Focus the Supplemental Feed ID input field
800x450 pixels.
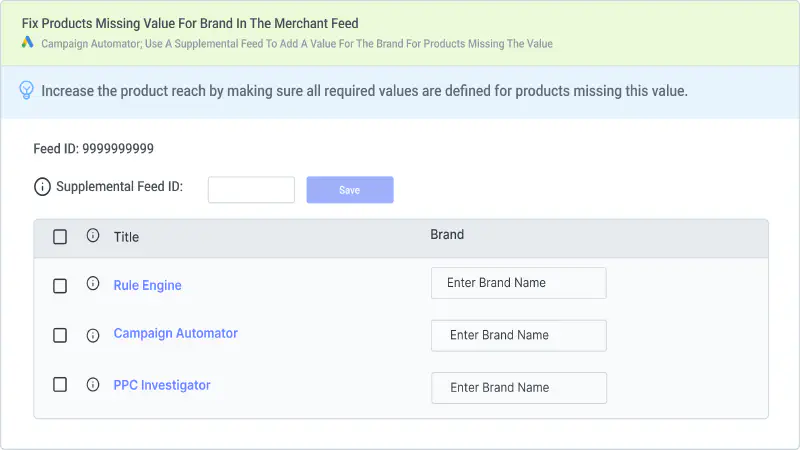click(252, 190)
